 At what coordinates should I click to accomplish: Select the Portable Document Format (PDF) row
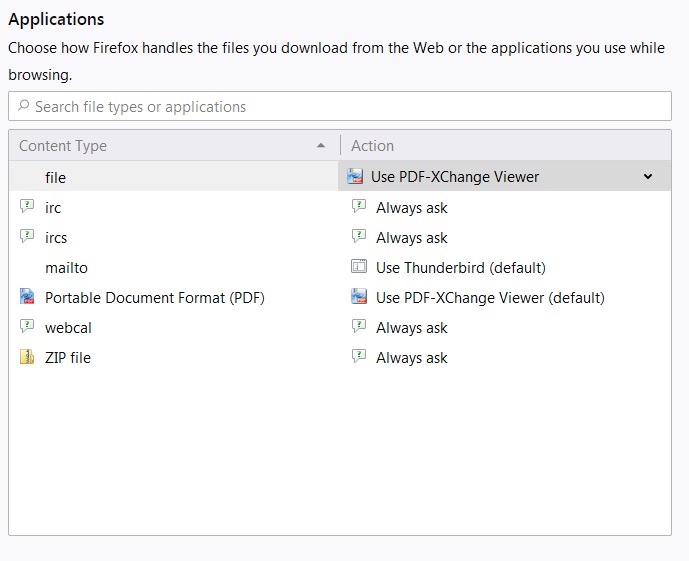tap(154, 298)
